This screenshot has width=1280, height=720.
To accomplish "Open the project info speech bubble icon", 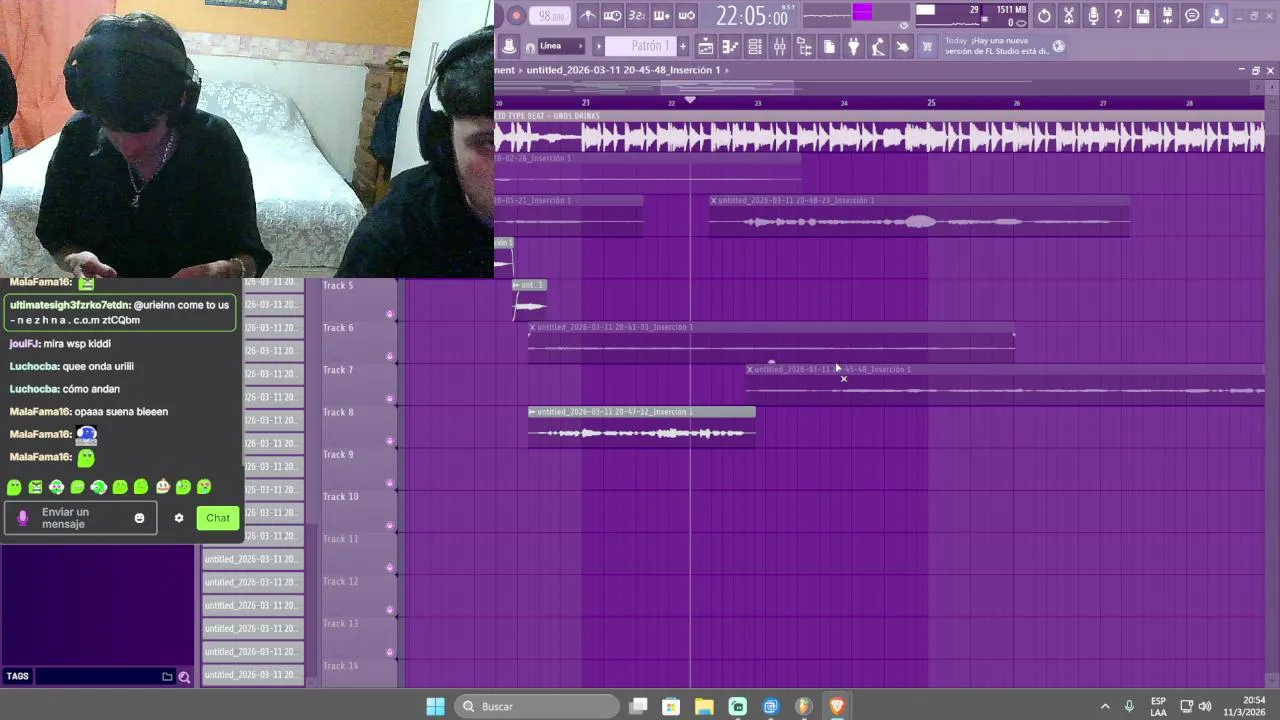I will pyautogui.click(x=1192, y=16).
